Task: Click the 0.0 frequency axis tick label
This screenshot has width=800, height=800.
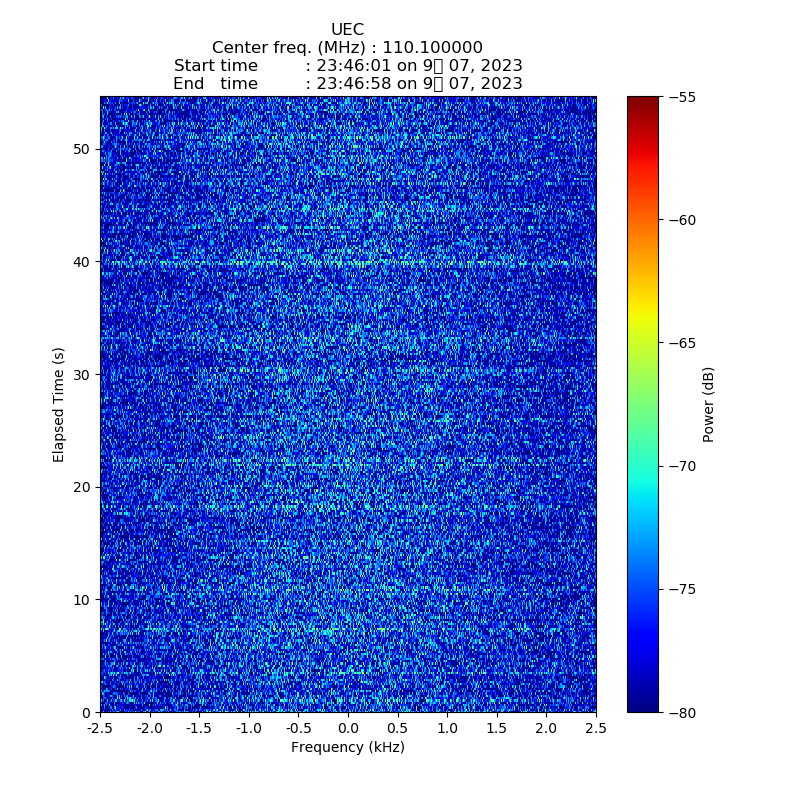Action: coord(348,728)
